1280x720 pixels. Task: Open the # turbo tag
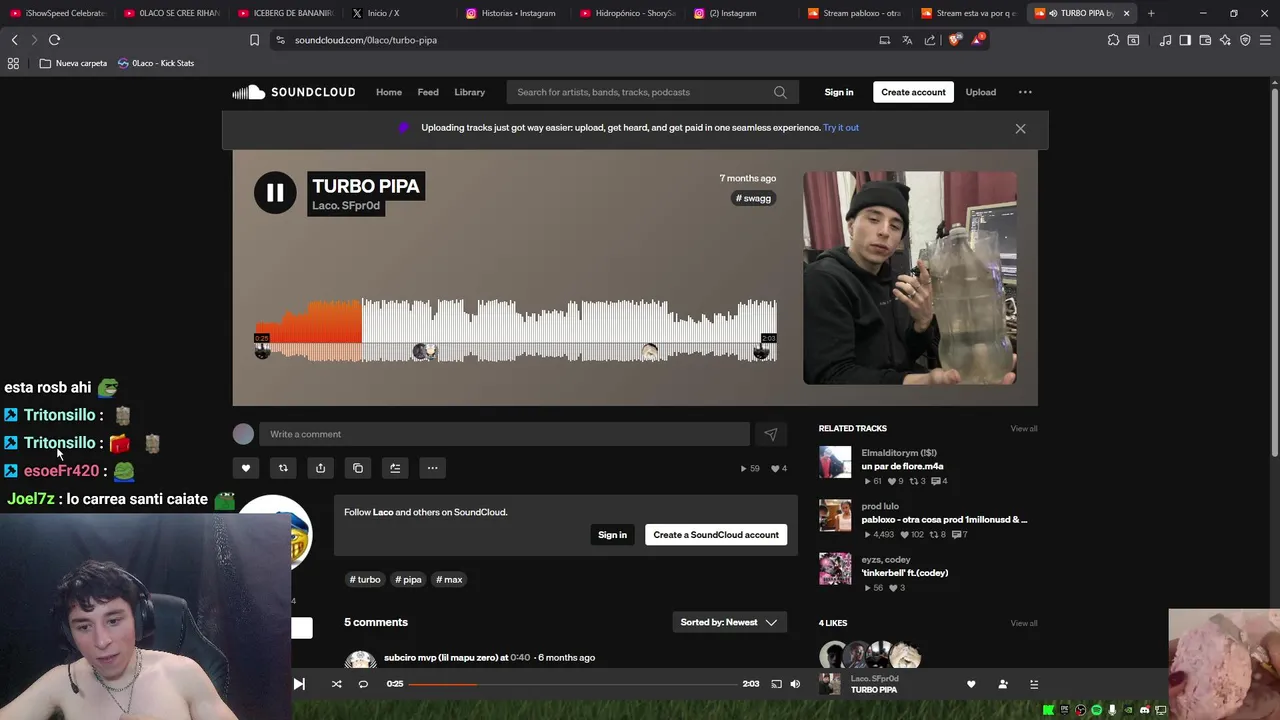click(365, 580)
